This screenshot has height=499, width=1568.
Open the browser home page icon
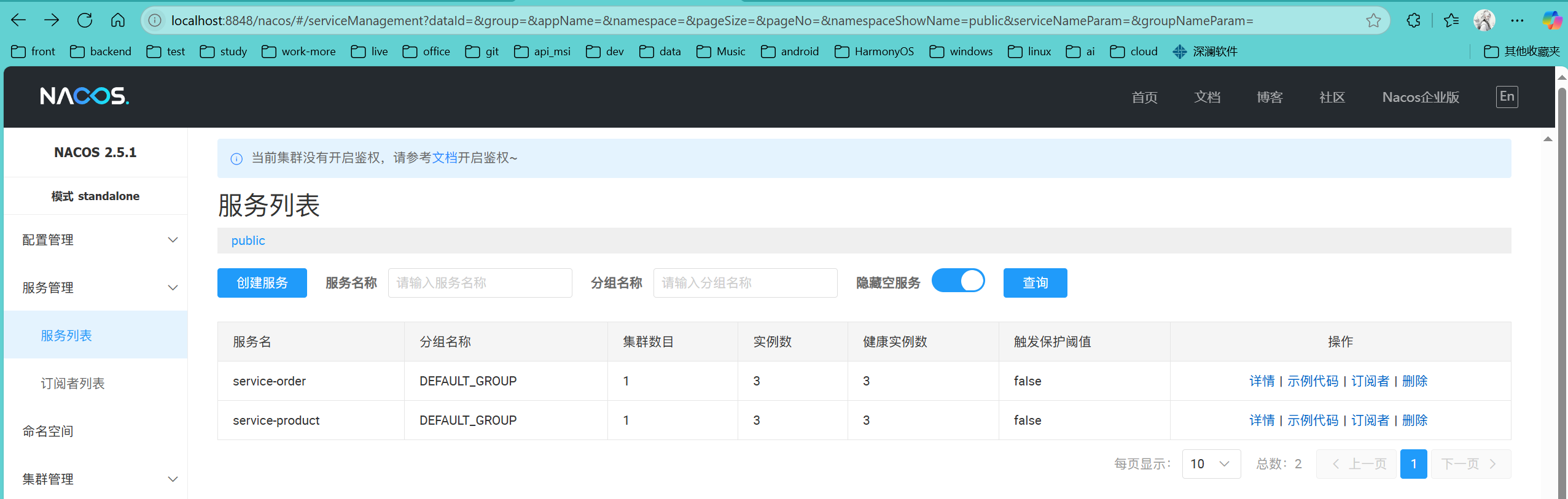(118, 20)
